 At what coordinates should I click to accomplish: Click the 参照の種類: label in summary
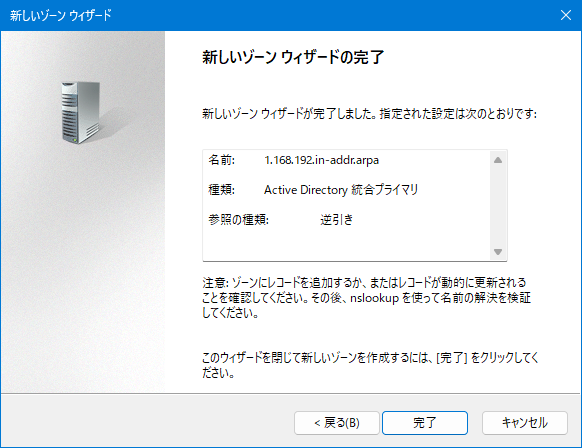239,219
